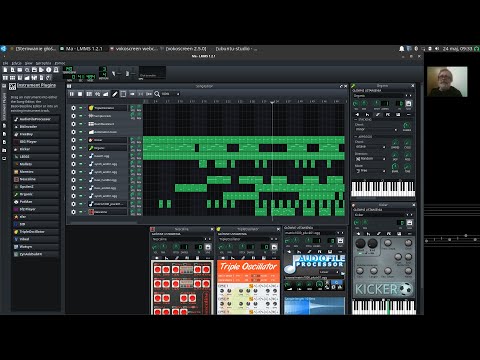This screenshot has width=480, height=360.
Task: Open the gear menu of the Nescaline track
Action: 73,212
